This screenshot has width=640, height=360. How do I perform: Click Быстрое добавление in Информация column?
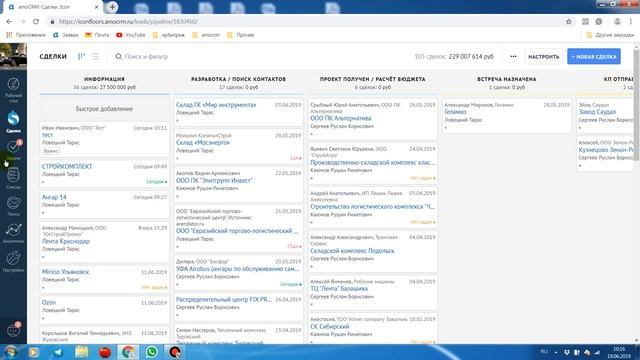click(104, 109)
